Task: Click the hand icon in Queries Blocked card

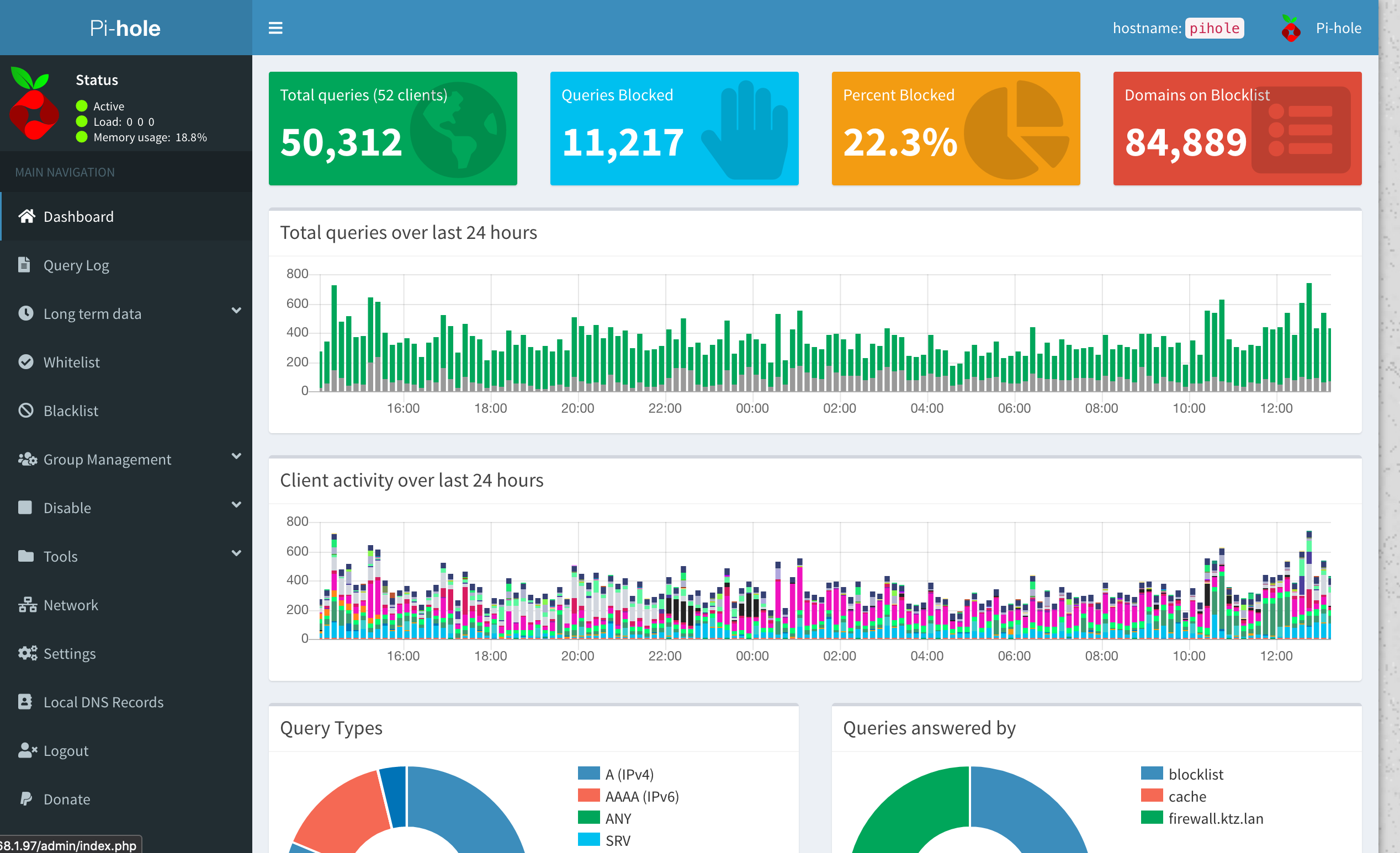Action: 745,130
